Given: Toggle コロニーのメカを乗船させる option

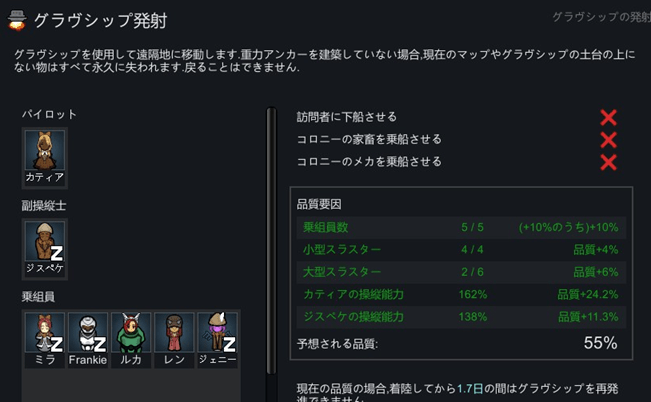Looking at the screenshot, I should click(608, 161).
